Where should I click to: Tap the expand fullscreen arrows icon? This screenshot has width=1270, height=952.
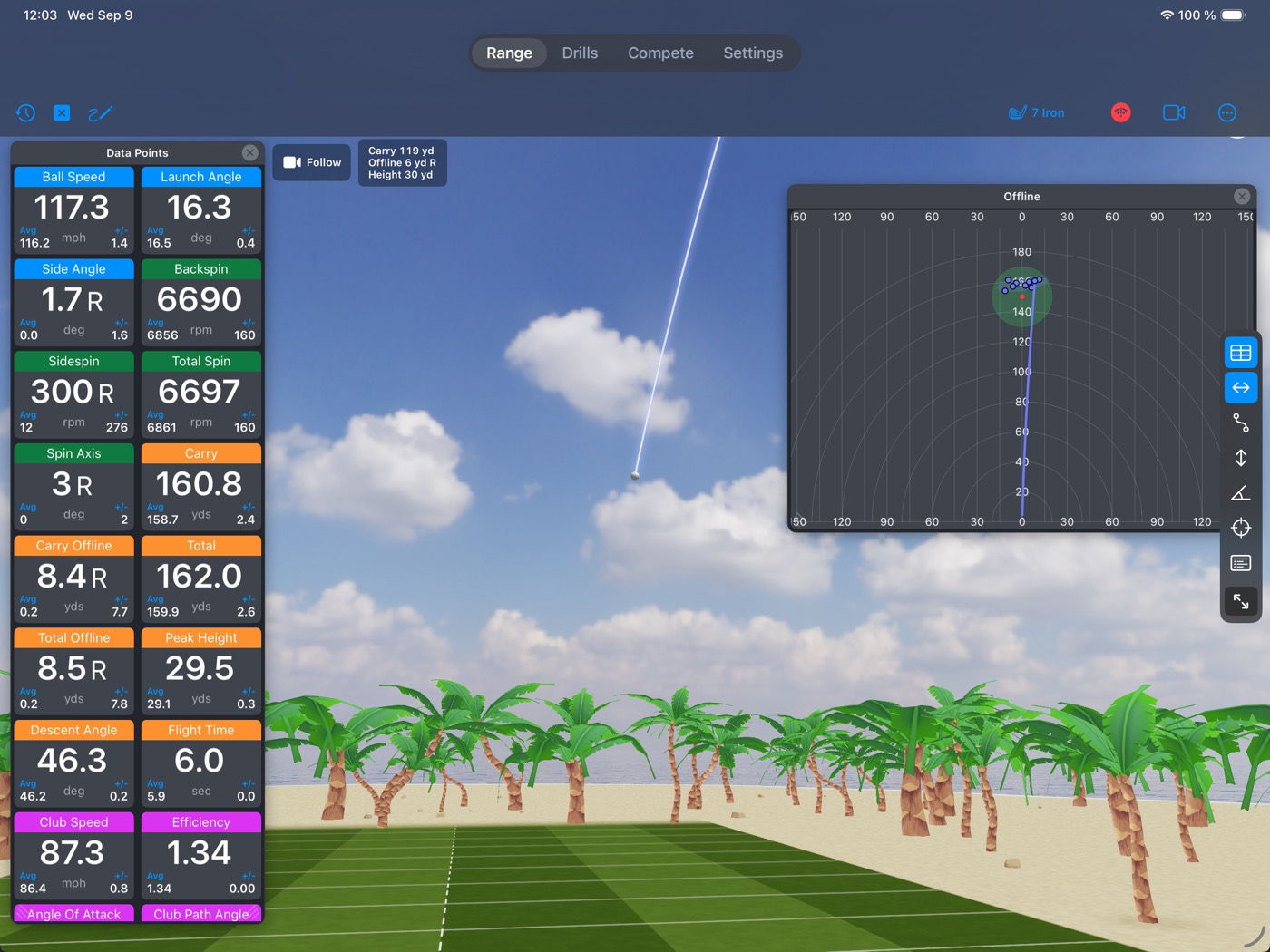tap(1241, 601)
